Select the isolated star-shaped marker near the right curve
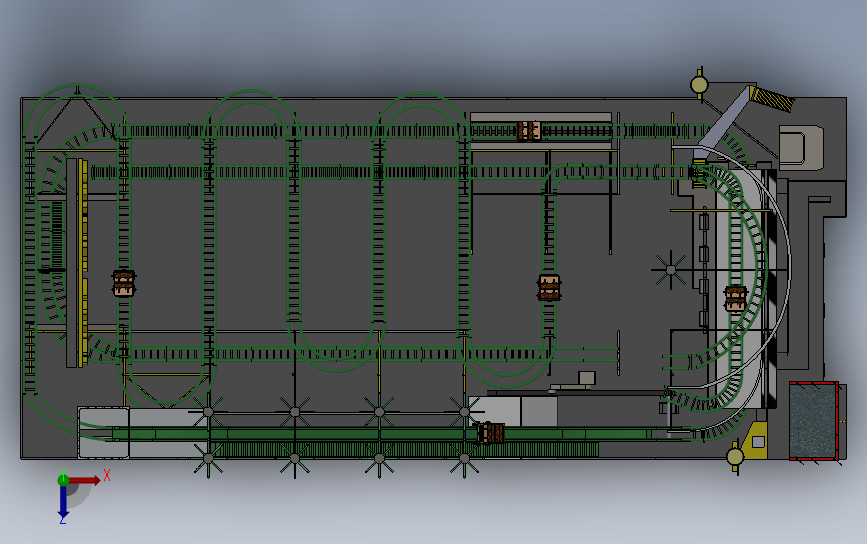867x544 pixels. 670,270
